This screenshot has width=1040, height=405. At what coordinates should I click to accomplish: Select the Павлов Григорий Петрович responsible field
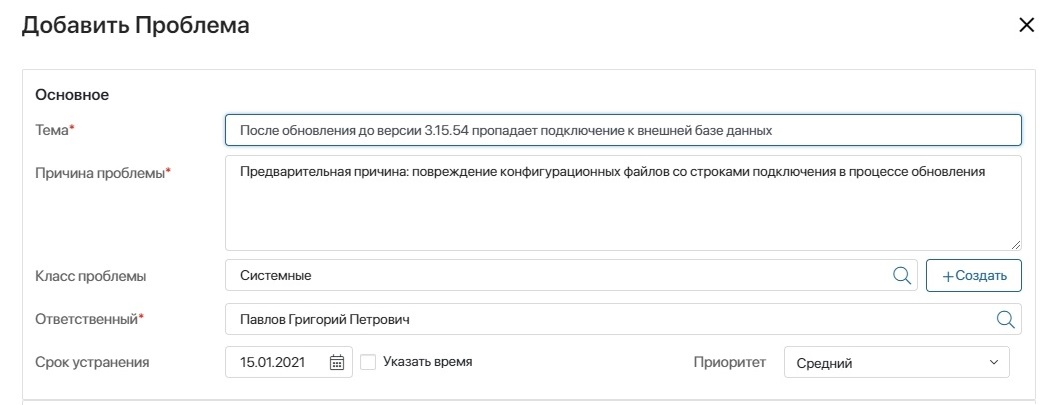click(x=623, y=319)
